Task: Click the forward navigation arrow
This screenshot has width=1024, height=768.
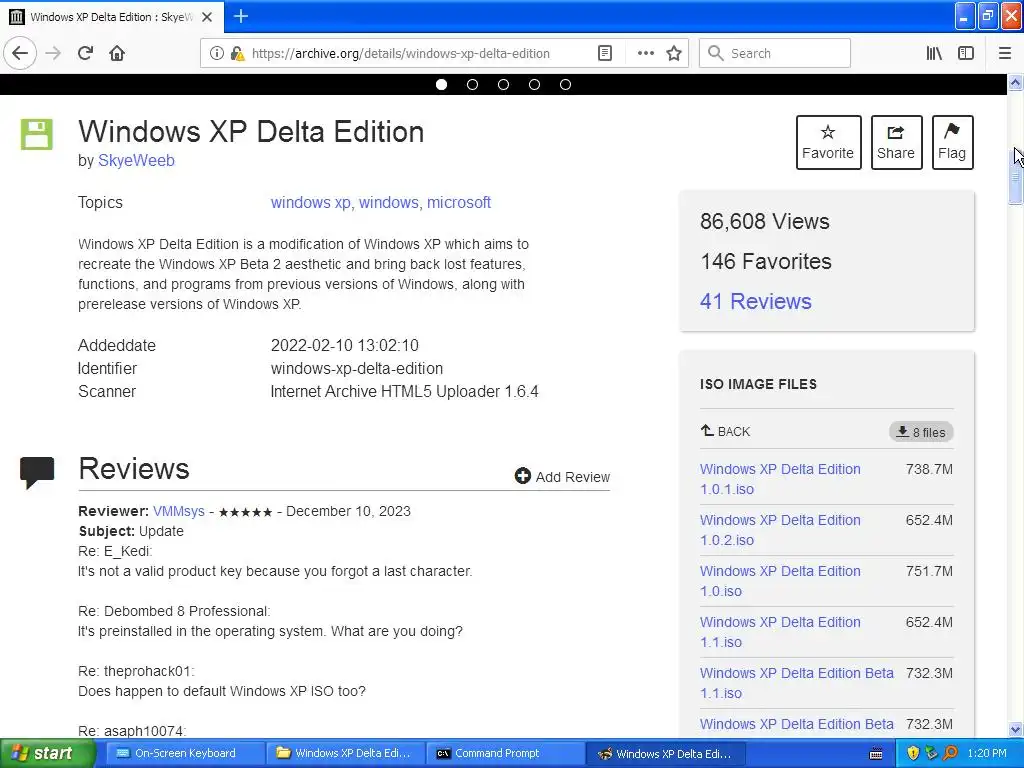Action: point(53,53)
